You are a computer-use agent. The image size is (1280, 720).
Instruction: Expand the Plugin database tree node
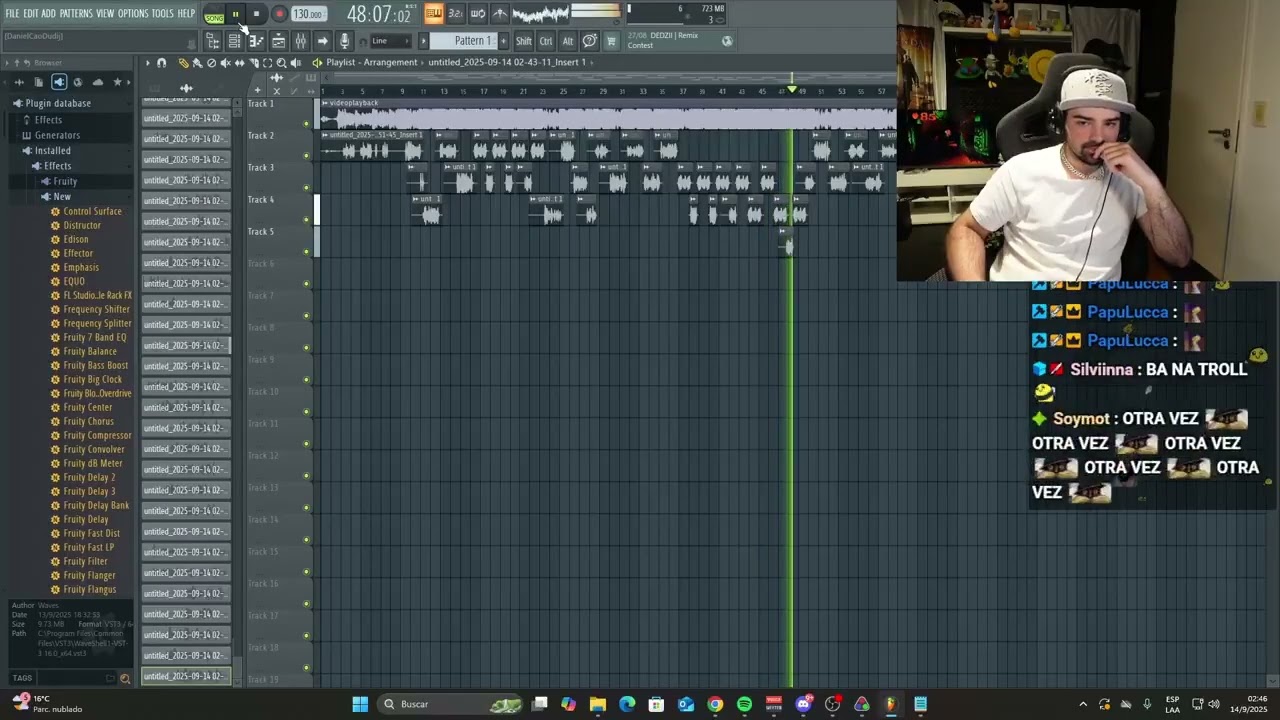(58, 103)
